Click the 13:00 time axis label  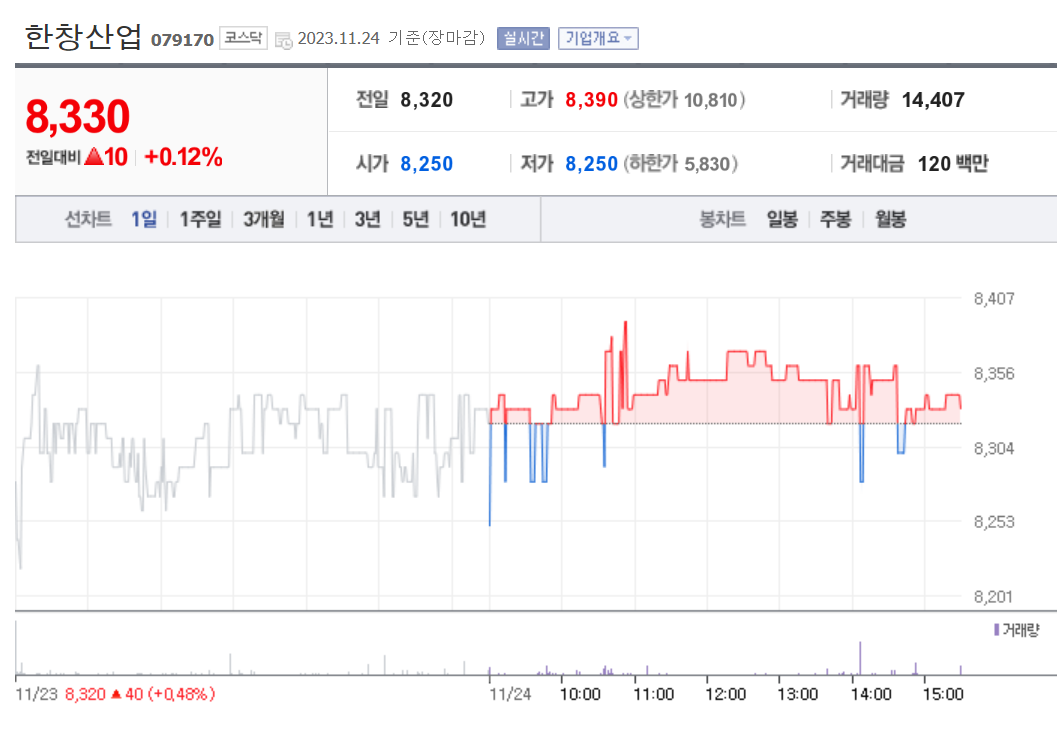coord(797,694)
